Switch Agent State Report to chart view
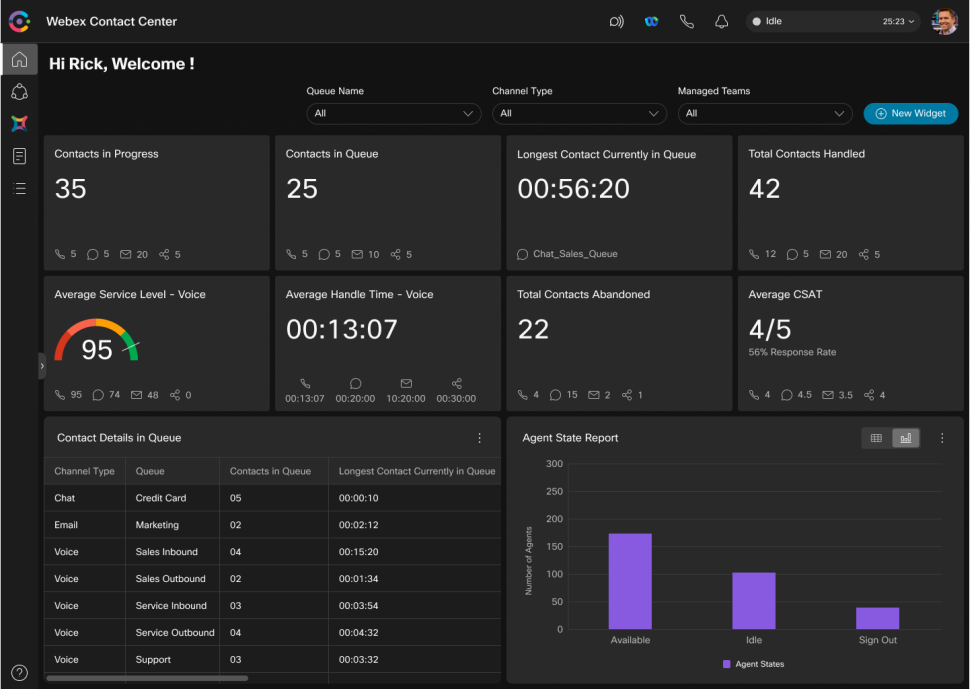The width and height of the screenshot is (980, 689). (x=906, y=438)
